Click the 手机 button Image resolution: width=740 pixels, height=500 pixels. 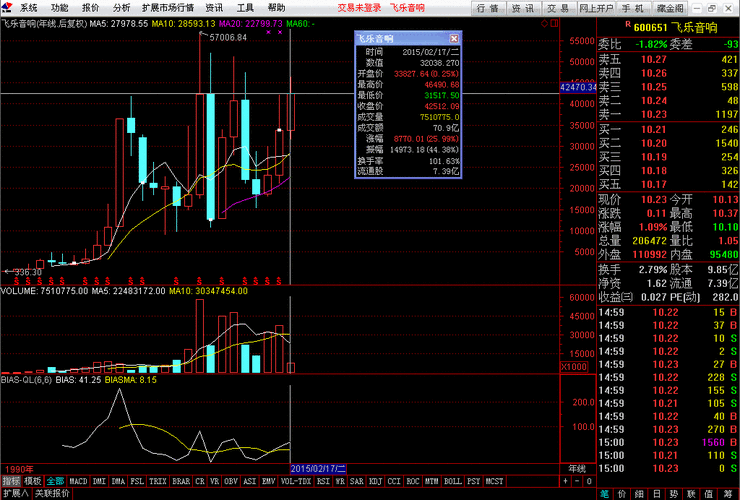[x=633, y=8]
